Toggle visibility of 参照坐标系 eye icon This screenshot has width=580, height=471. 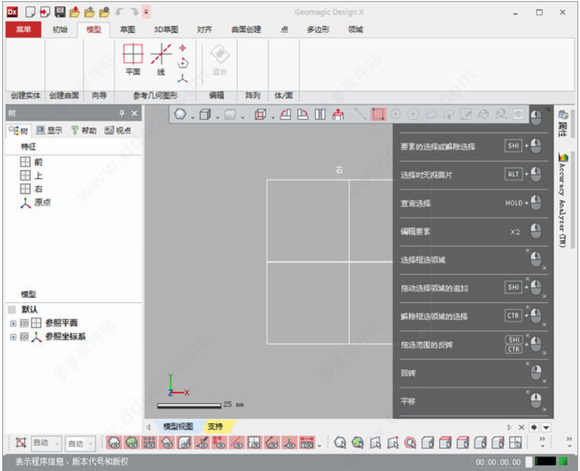(24, 337)
